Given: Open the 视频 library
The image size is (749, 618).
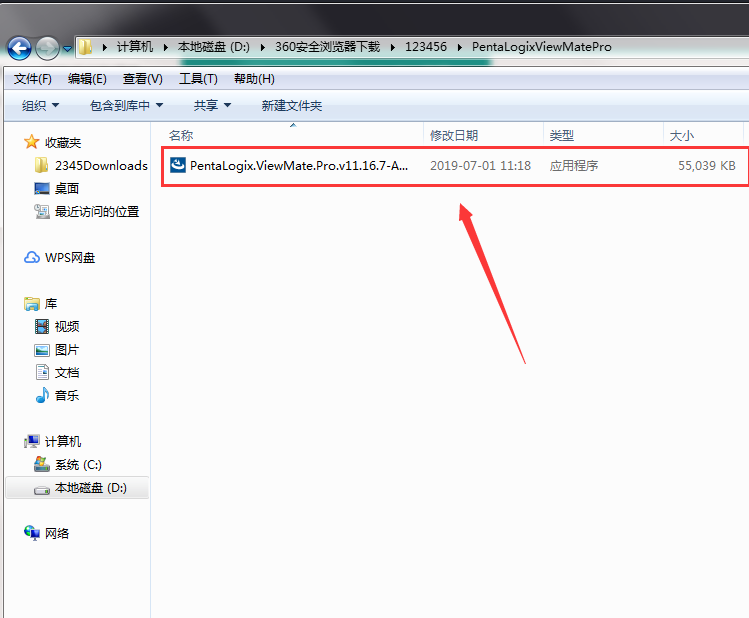Looking at the screenshot, I should pos(67,327).
